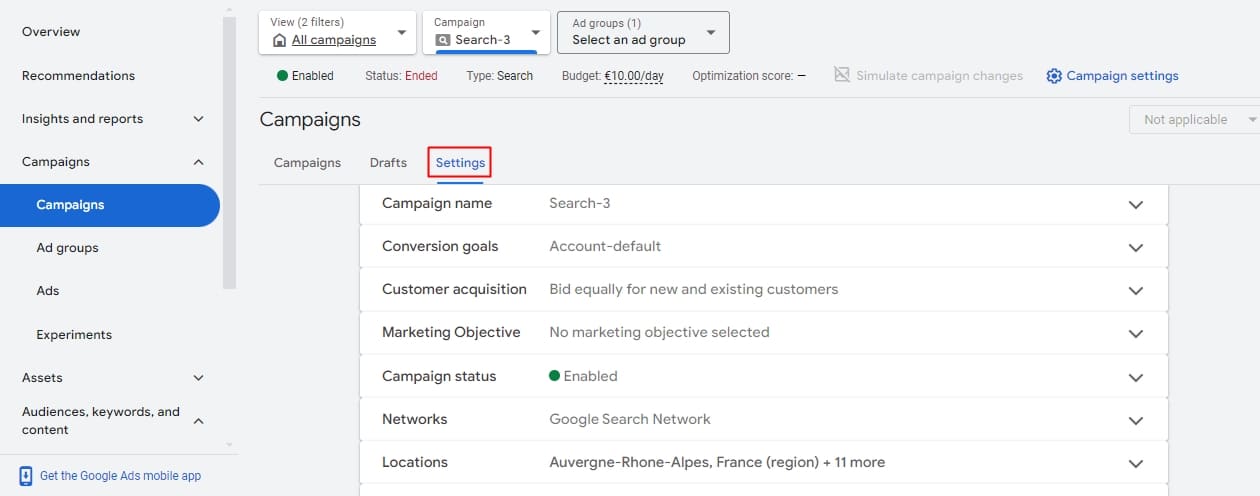Click the Get the Google Ads mobile app link
1260x496 pixels.
click(120, 476)
